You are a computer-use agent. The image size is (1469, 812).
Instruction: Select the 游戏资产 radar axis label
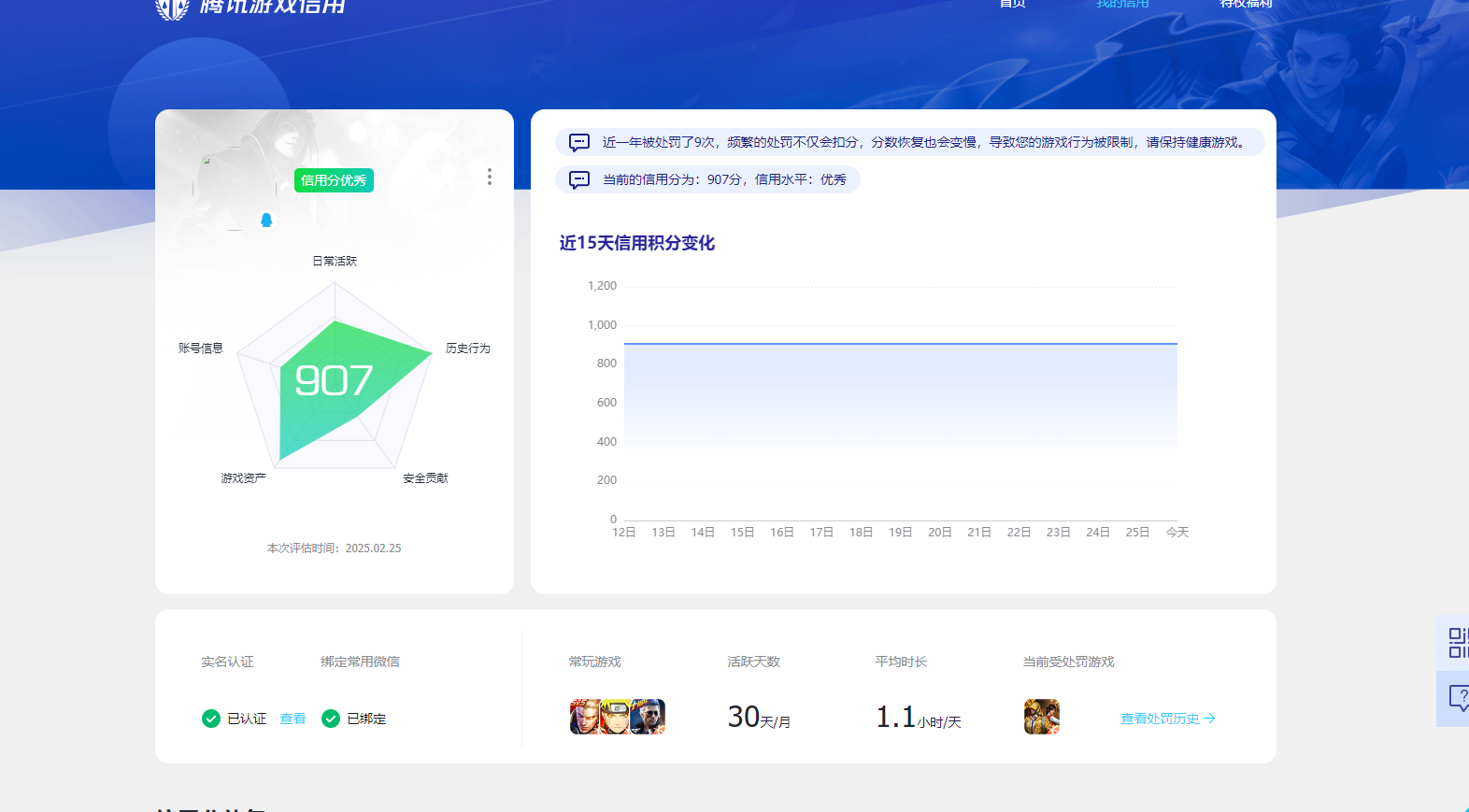244,477
